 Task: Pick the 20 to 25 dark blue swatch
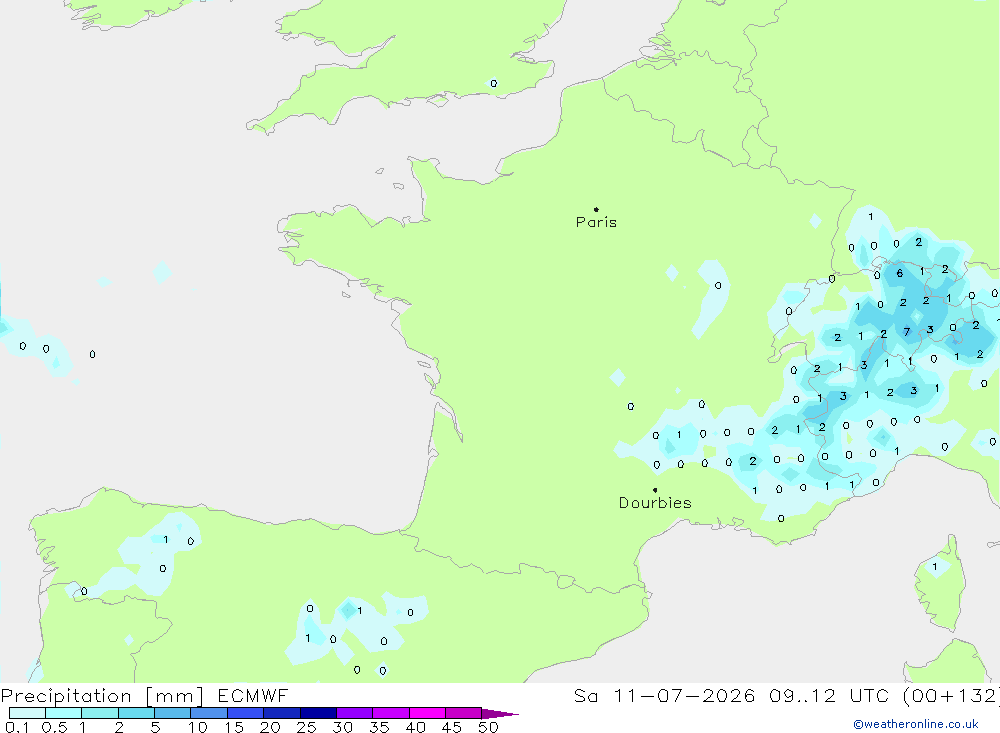click(x=281, y=713)
